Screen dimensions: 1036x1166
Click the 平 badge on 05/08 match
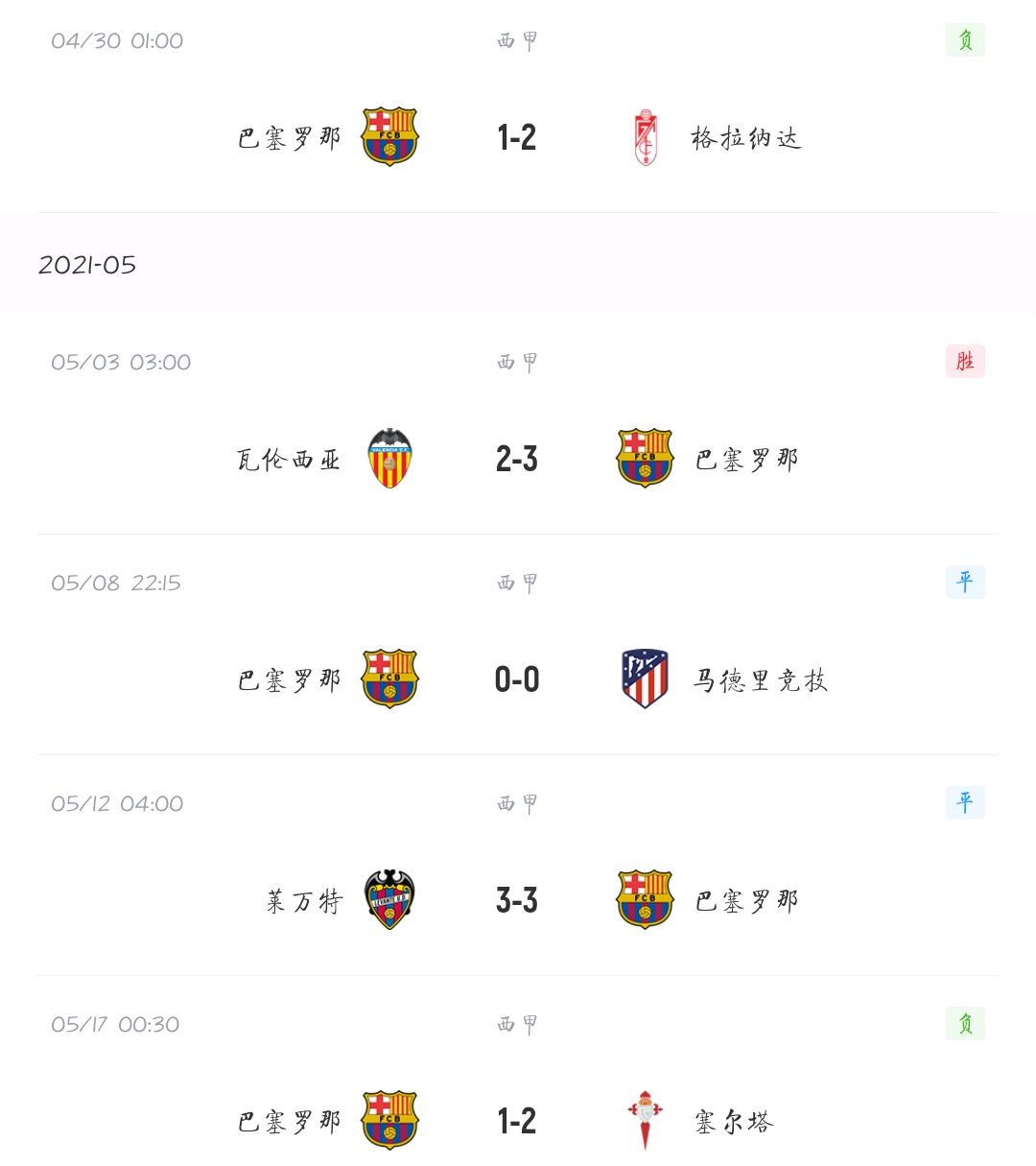965,582
